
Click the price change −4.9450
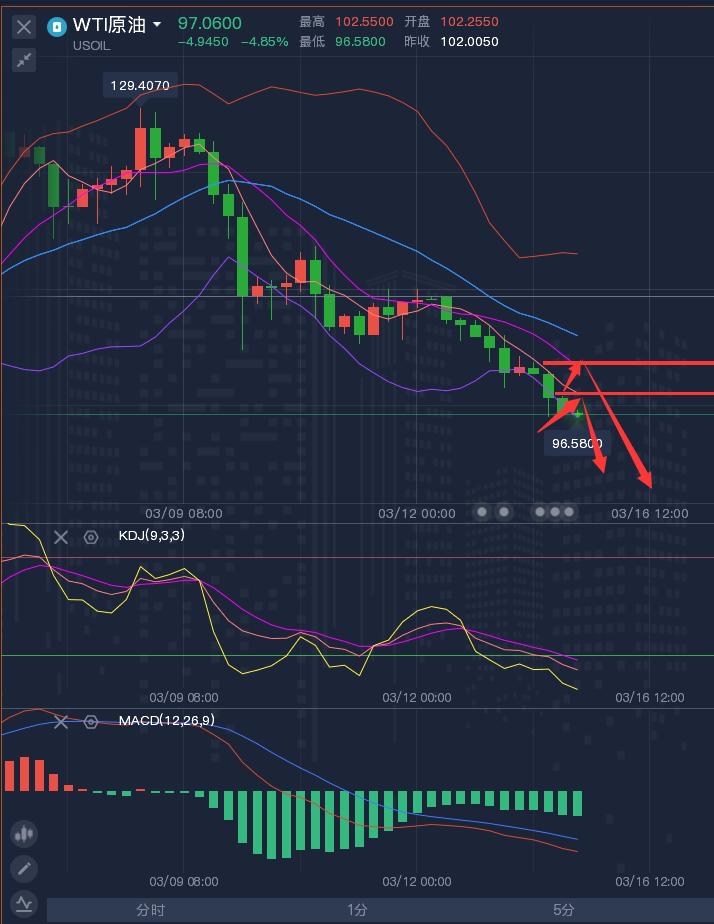pyautogui.click(x=203, y=42)
